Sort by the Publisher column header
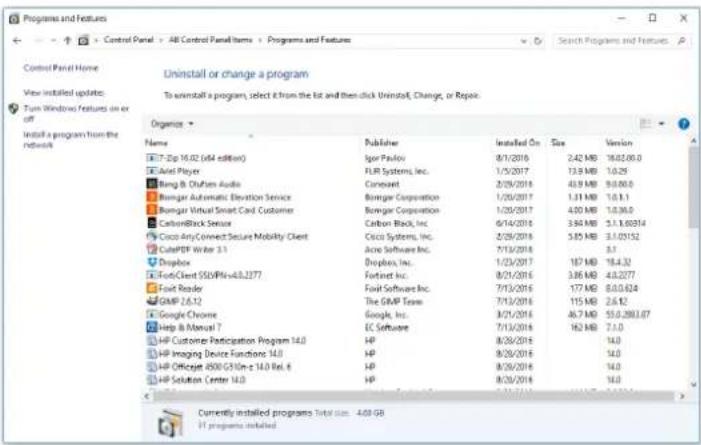 381,143
